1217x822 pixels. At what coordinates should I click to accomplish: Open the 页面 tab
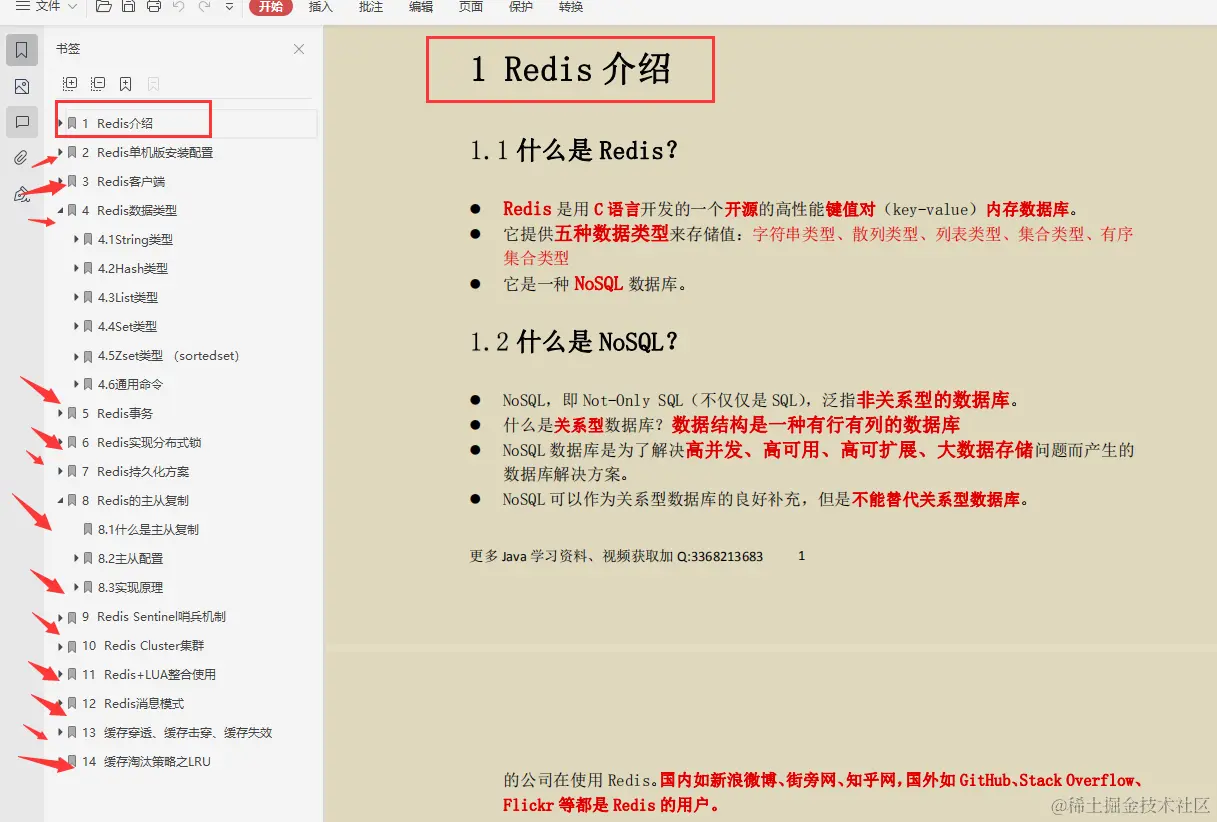(471, 7)
